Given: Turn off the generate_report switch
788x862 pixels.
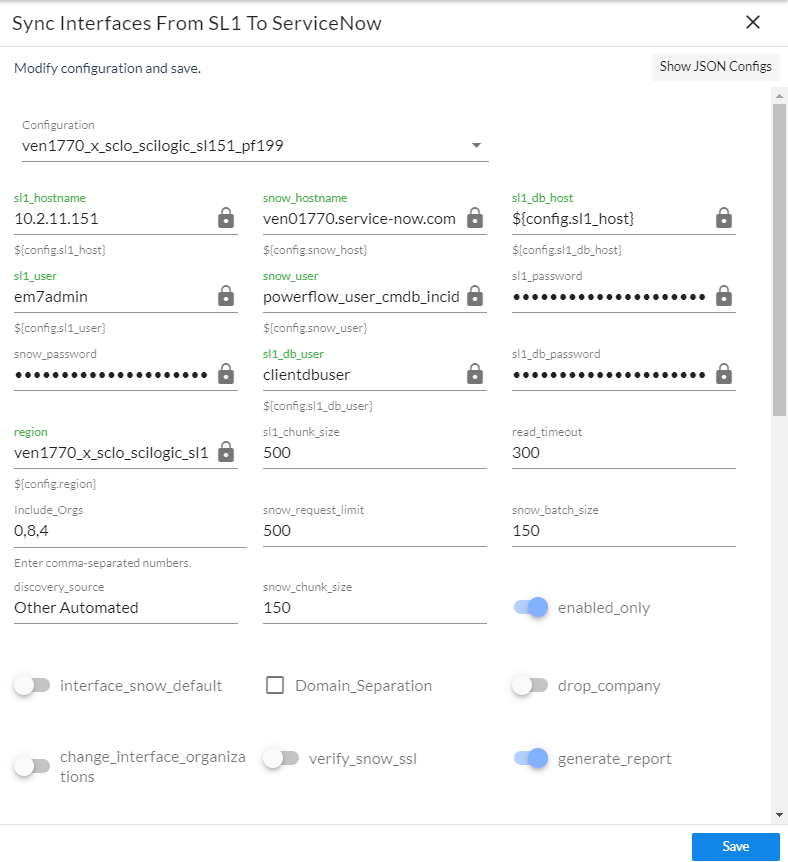Looking at the screenshot, I should (531, 759).
